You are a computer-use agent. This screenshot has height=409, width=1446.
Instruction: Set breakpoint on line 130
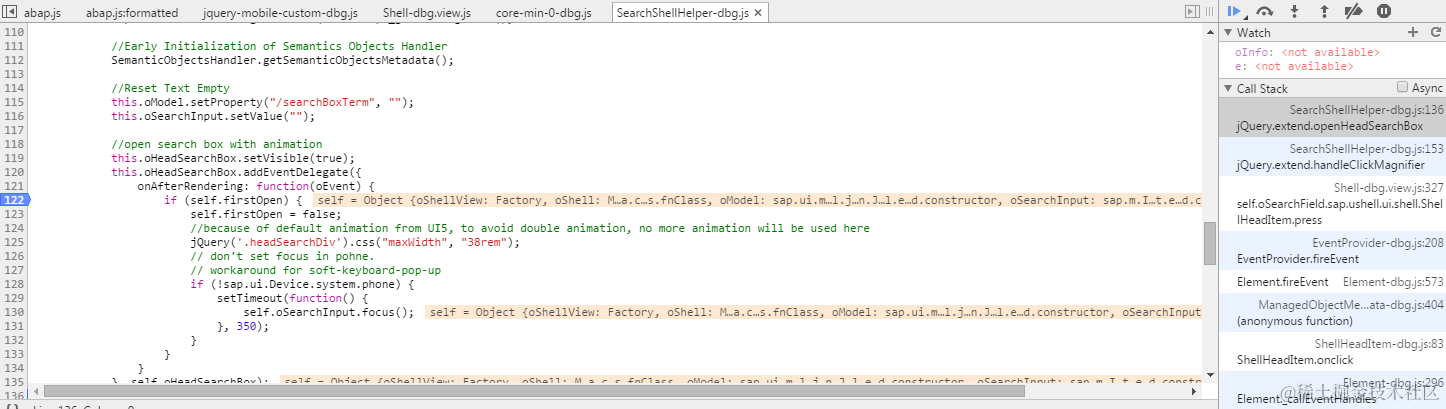click(14, 312)
